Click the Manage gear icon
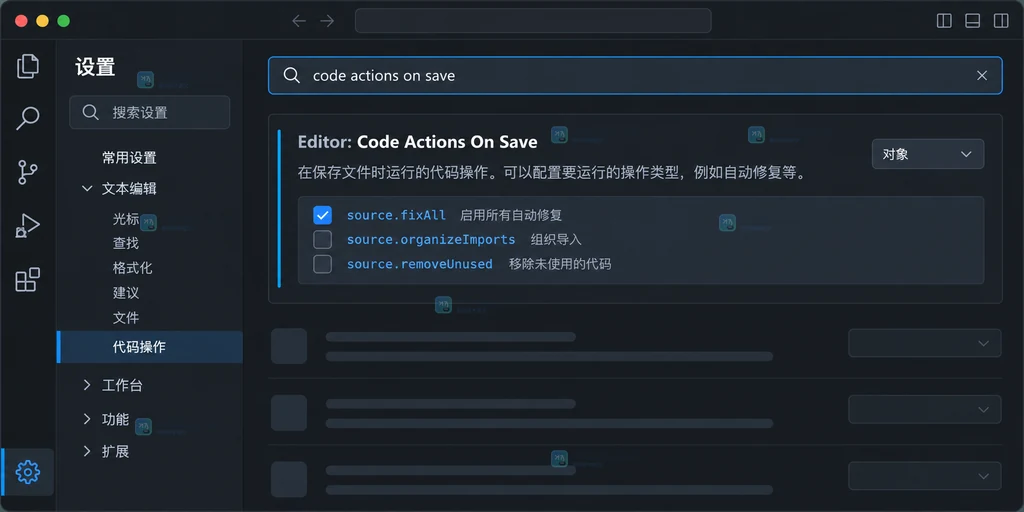The height and width of the screenshot is (512, 1024). tap(27, 472)
